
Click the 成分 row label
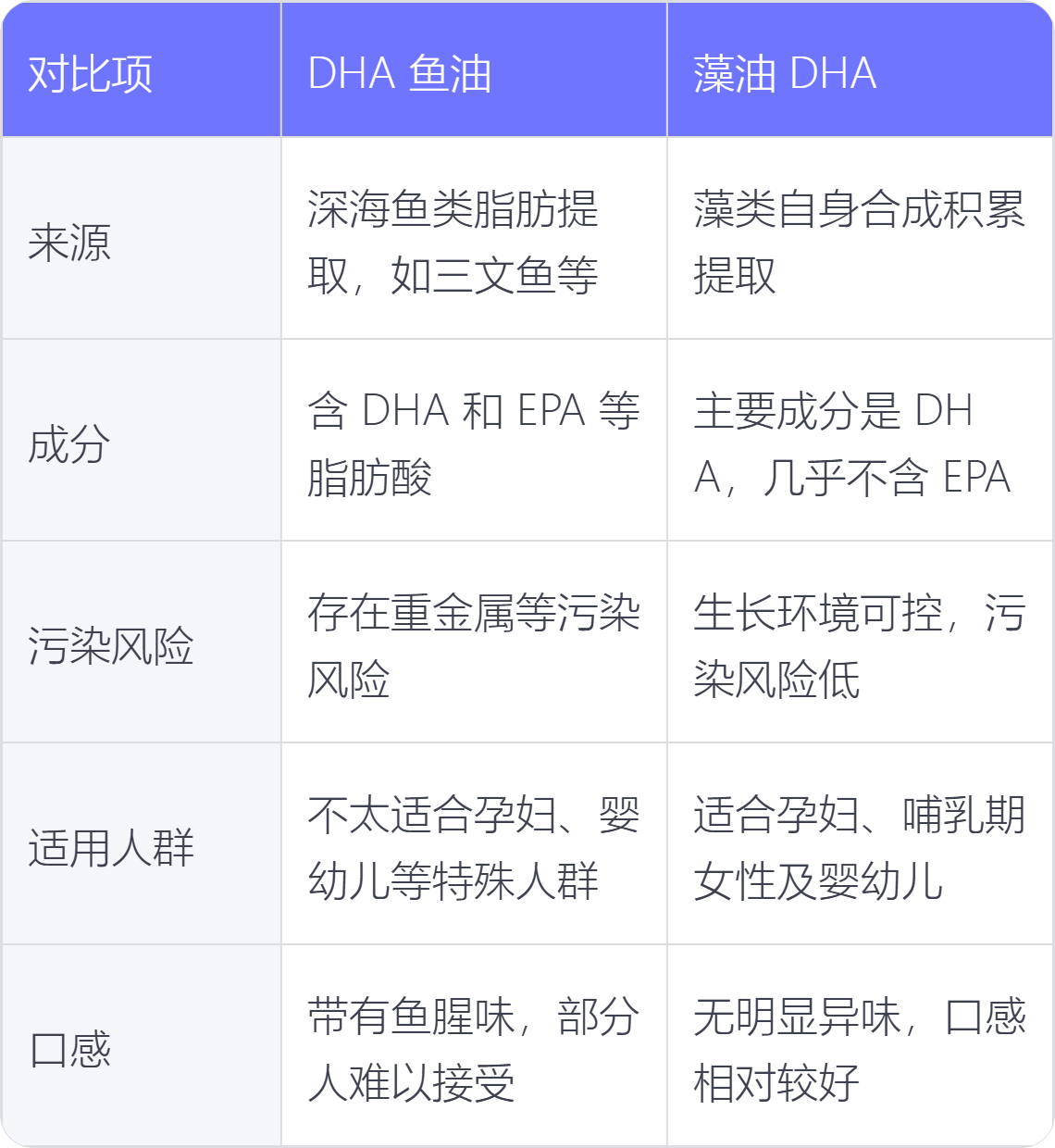tap(69, 444)
